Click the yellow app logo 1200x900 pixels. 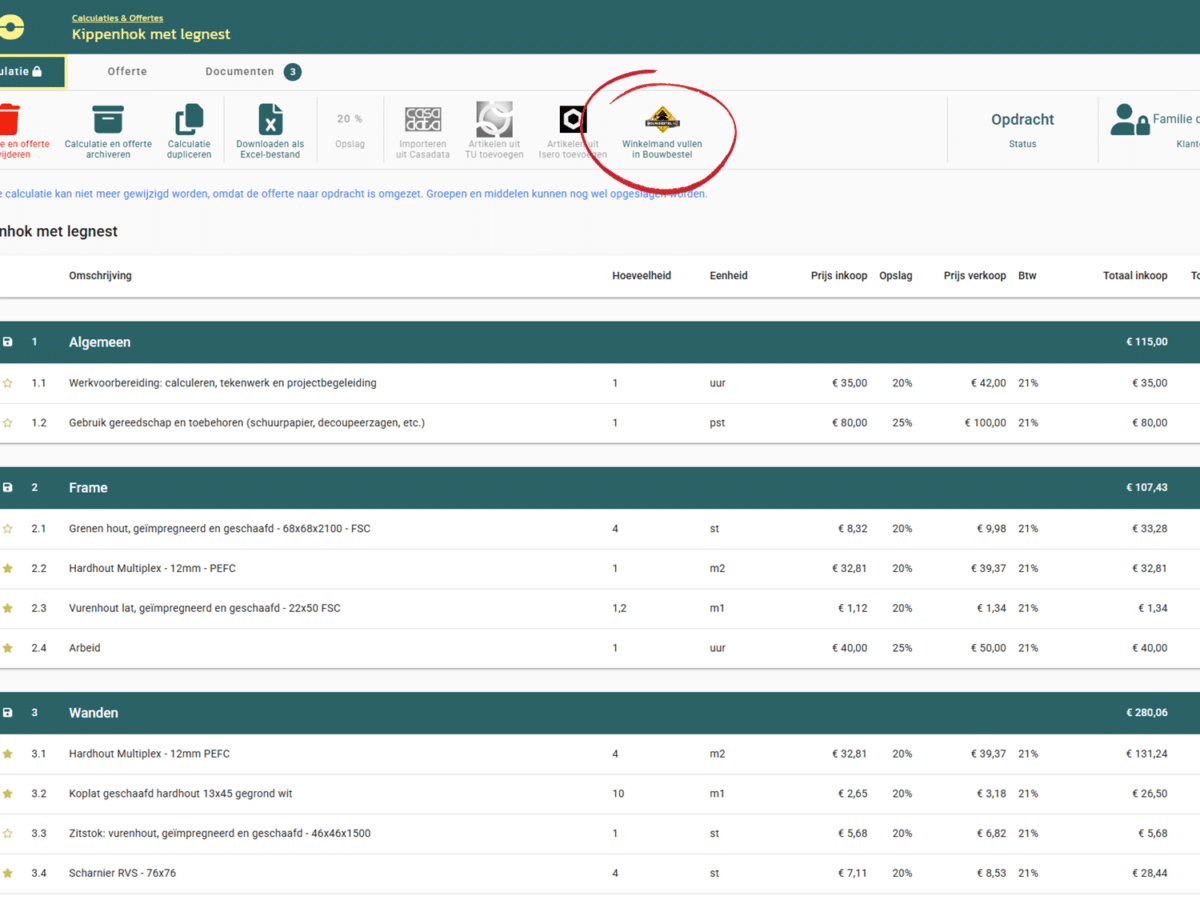coord(11,27)
